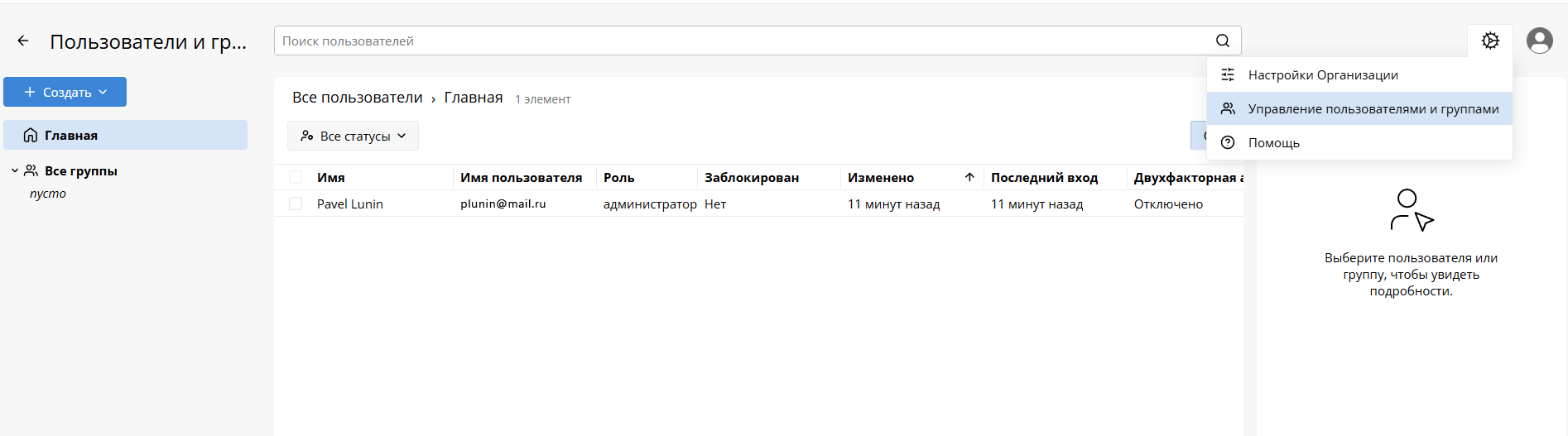Viewport: 1568px width, 436px height.
Task: Select Главная in the left sidebar
Action: [125, 135]
